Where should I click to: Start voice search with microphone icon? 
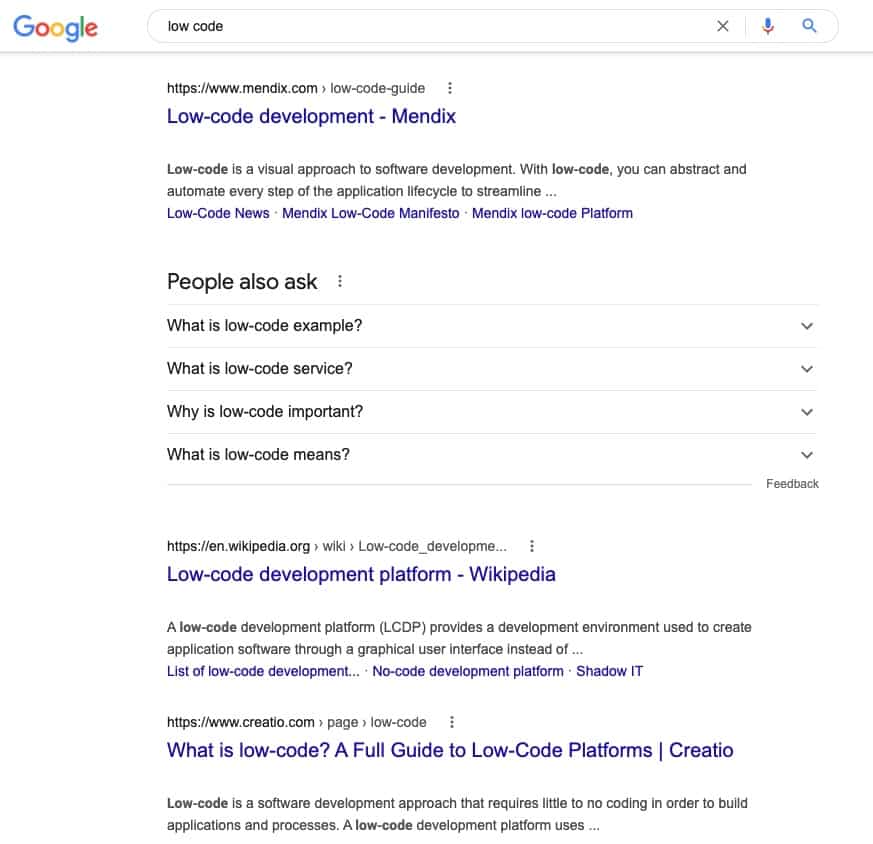pyautogui.click(x=768, y=26)
